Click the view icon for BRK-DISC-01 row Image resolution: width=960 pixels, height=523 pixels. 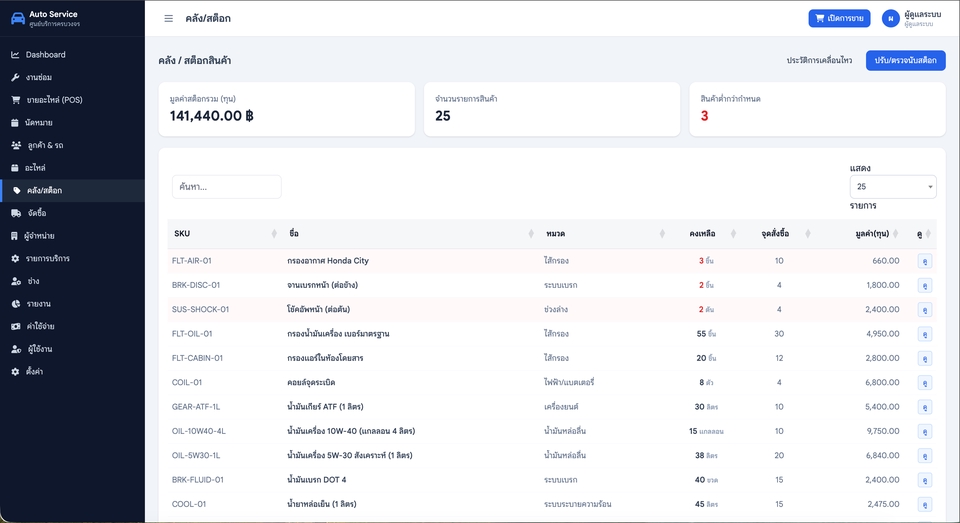pos(924,285)
